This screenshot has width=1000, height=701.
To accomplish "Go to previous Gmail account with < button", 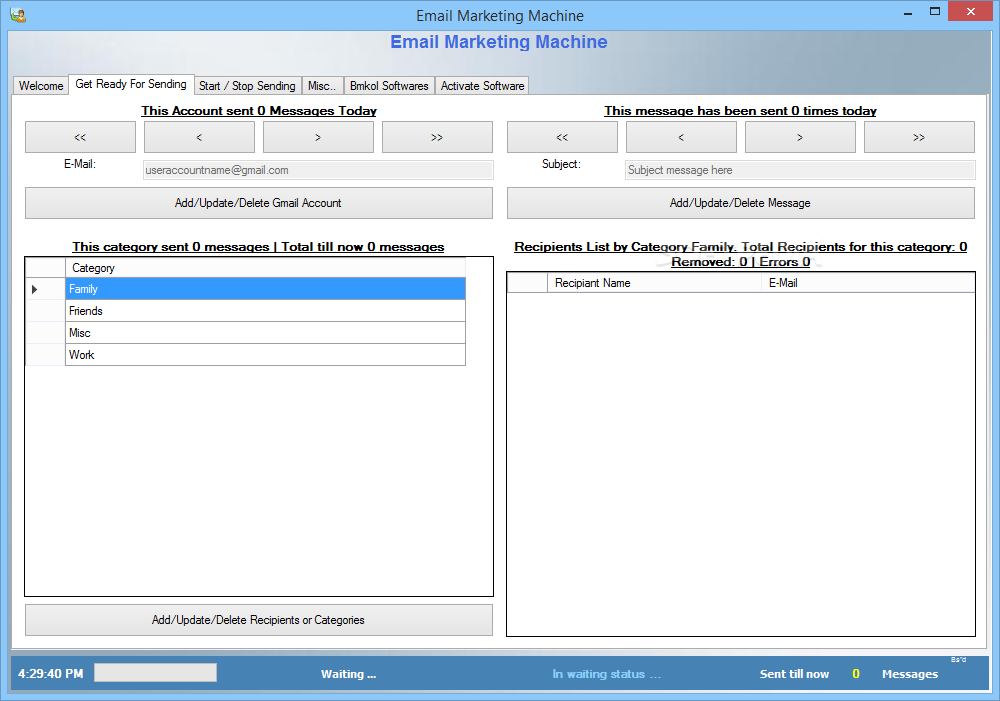I will [199, 137].
